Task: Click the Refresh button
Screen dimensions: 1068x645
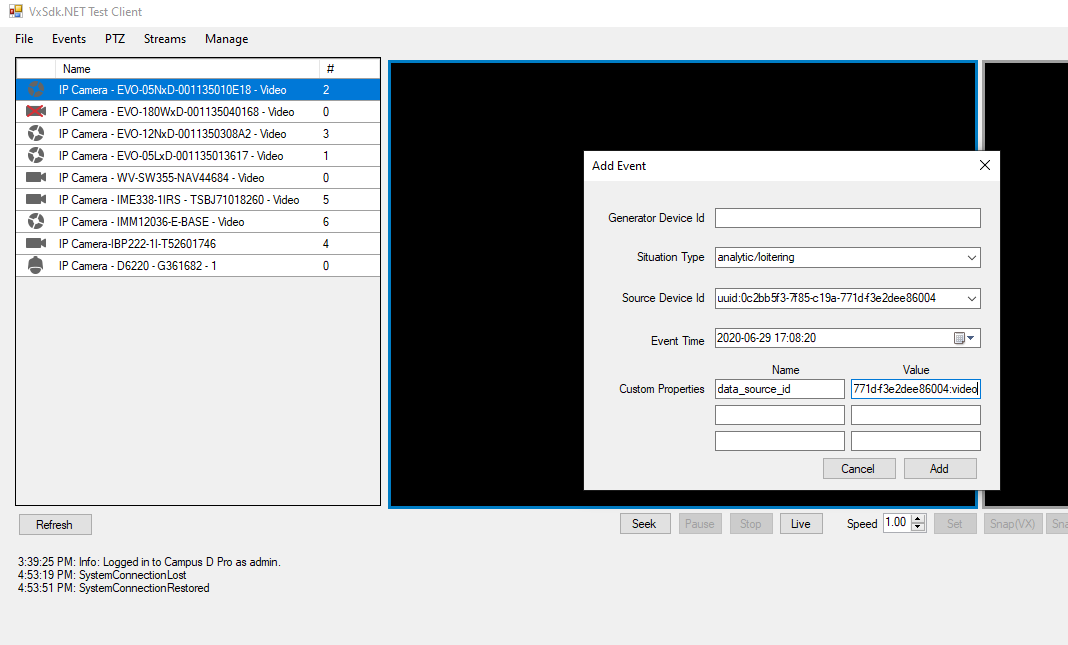Action: (54, 524)
